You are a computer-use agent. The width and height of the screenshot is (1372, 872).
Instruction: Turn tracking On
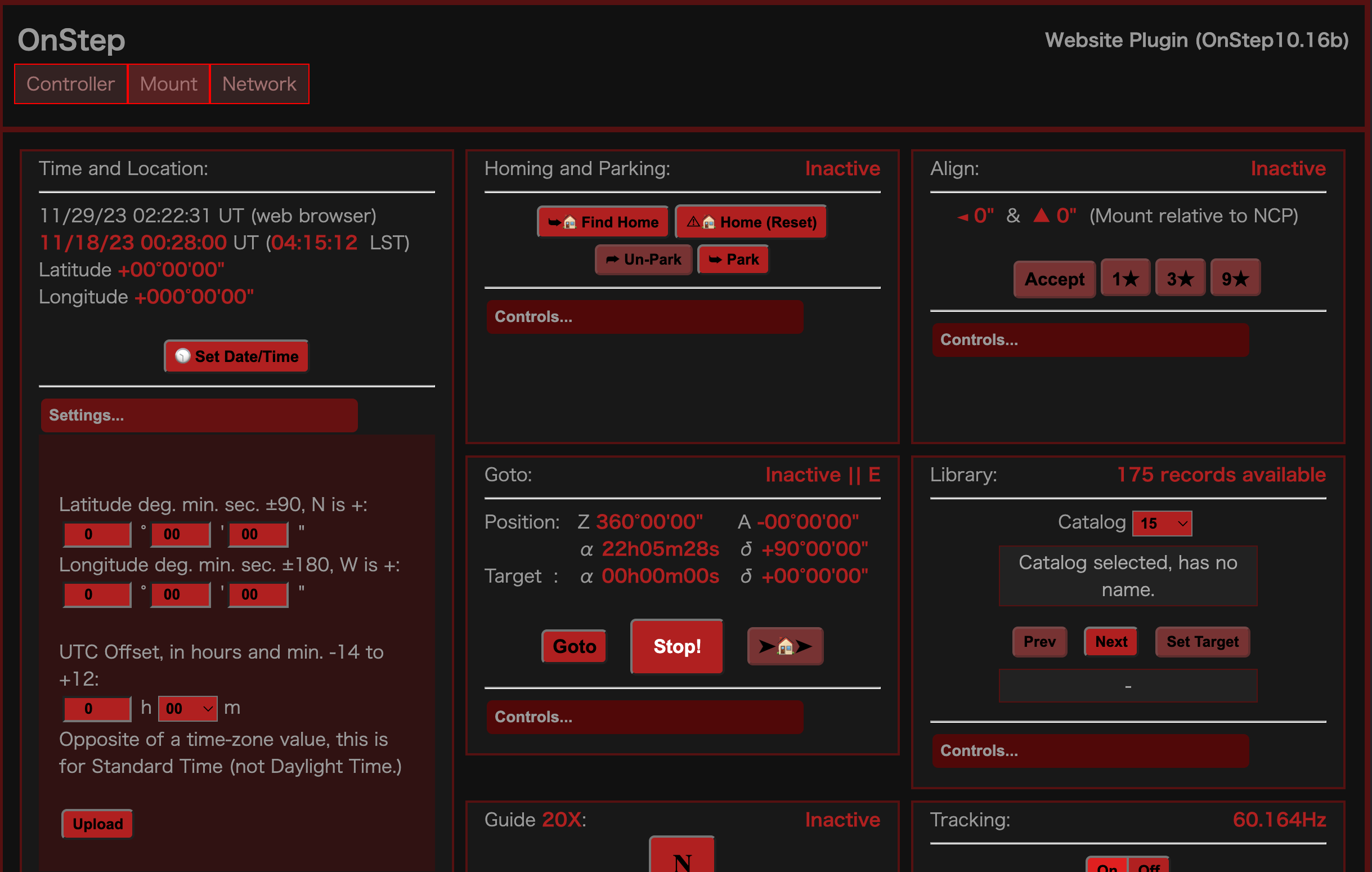(1106, 866)
